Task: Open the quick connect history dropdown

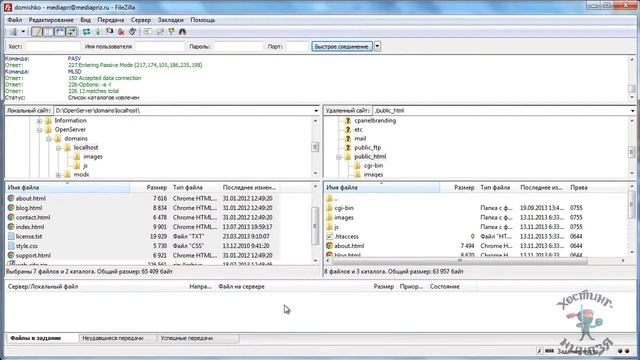Action: 378,47
